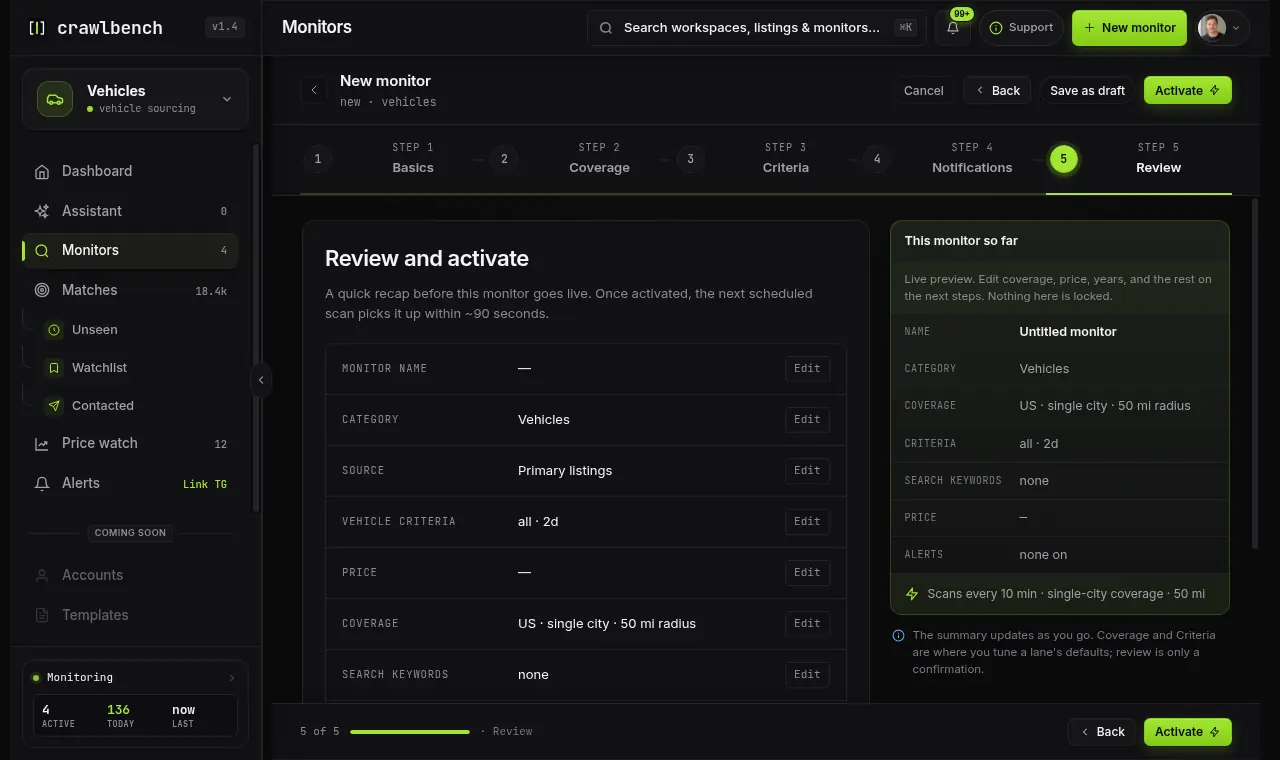Viewport: 1280px width, 760px height.
Task: Click the wizard progress bar
Action: (410, 732)
